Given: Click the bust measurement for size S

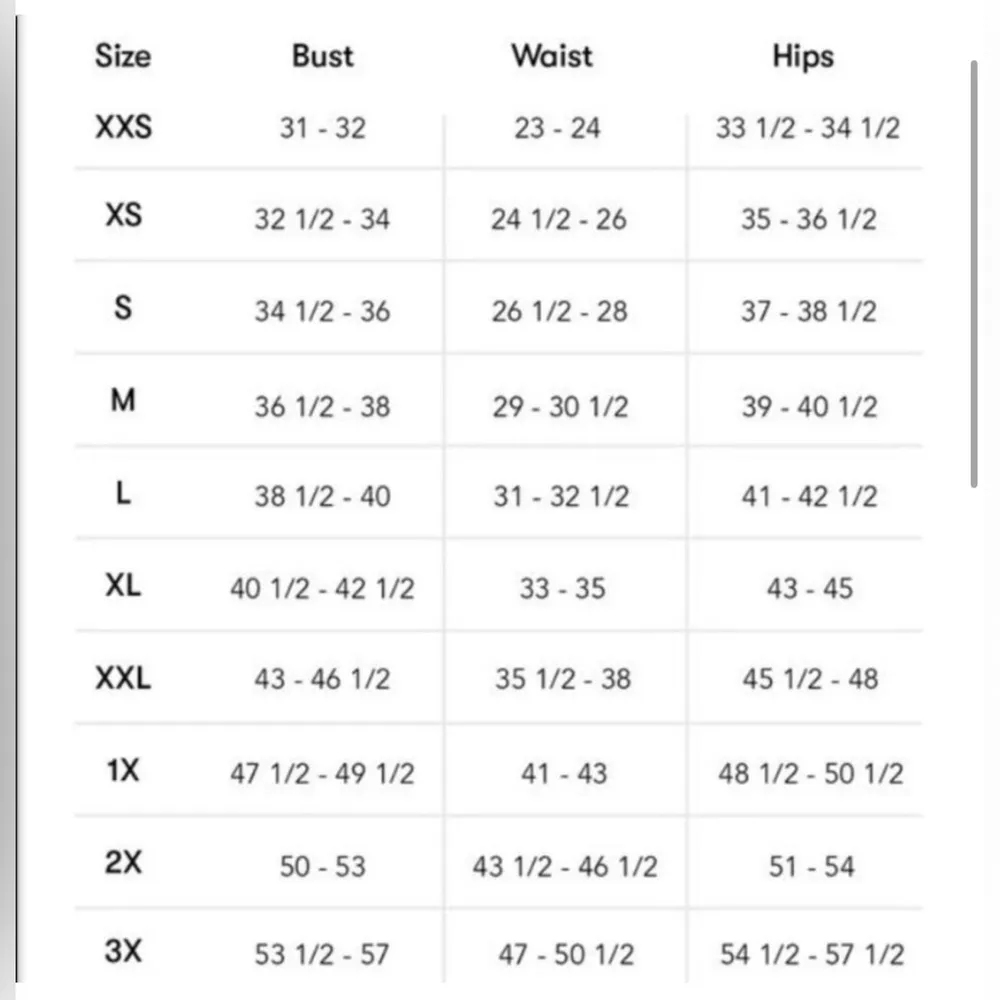Looking at the screenshot, I should (x=322, y=312).
